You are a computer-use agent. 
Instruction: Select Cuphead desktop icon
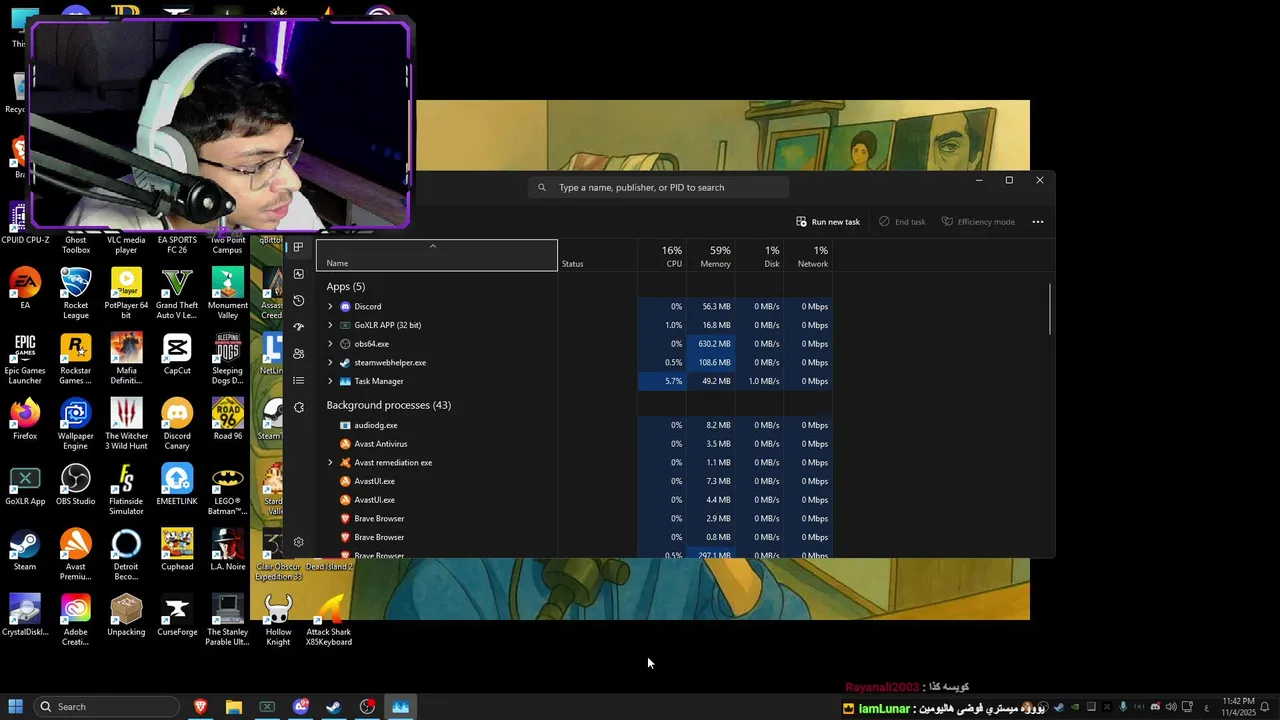click(177, 550)
